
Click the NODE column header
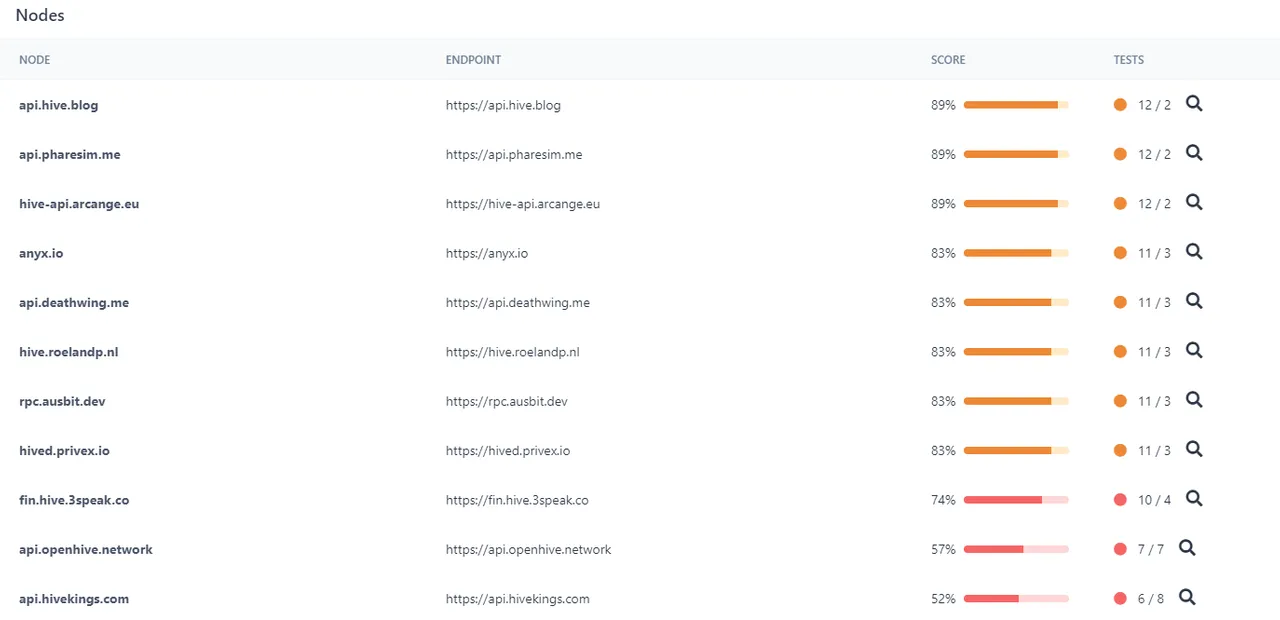click(x=34, y=60)
